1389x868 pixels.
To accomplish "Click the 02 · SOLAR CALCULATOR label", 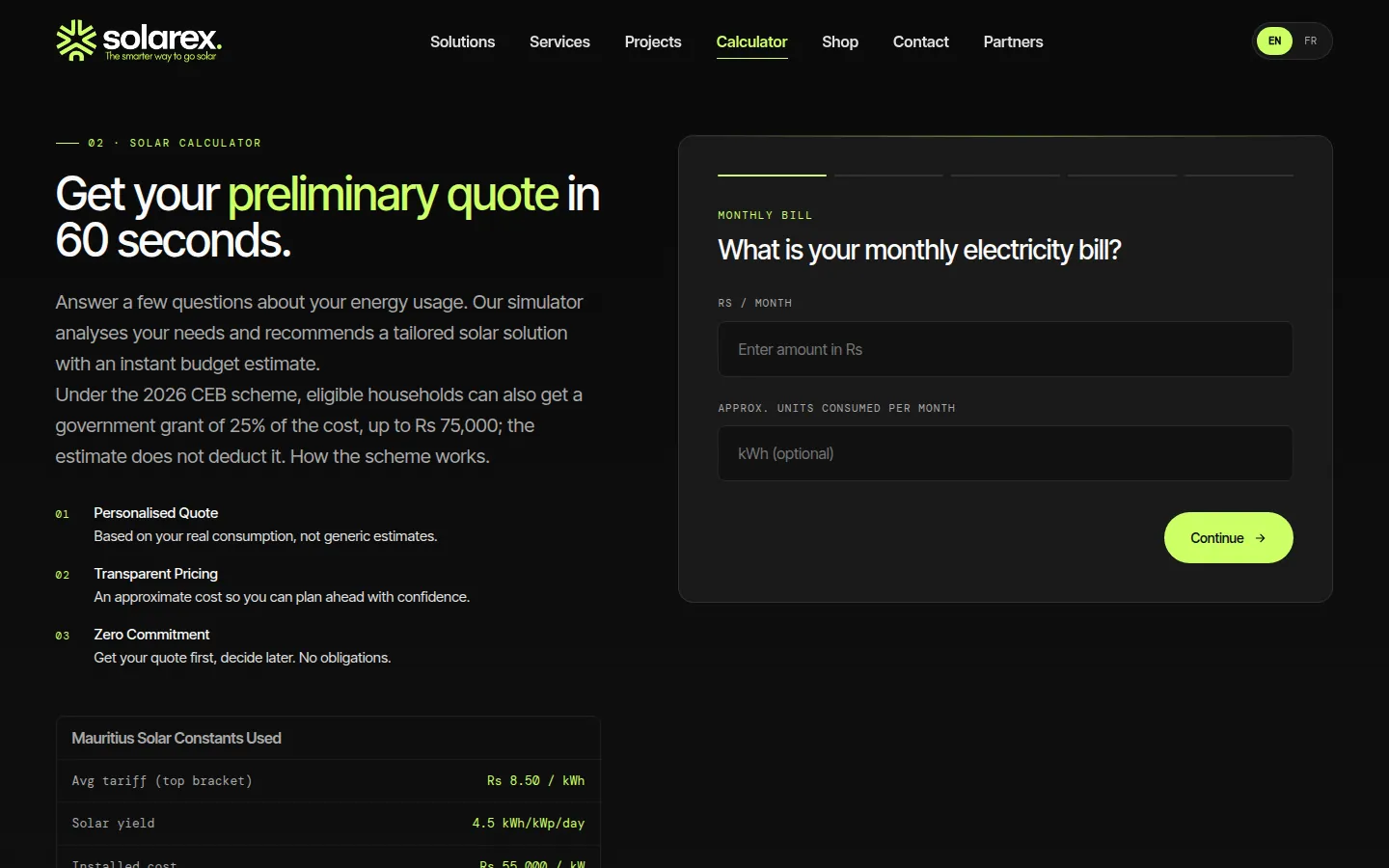I will (x=175, y=143).
